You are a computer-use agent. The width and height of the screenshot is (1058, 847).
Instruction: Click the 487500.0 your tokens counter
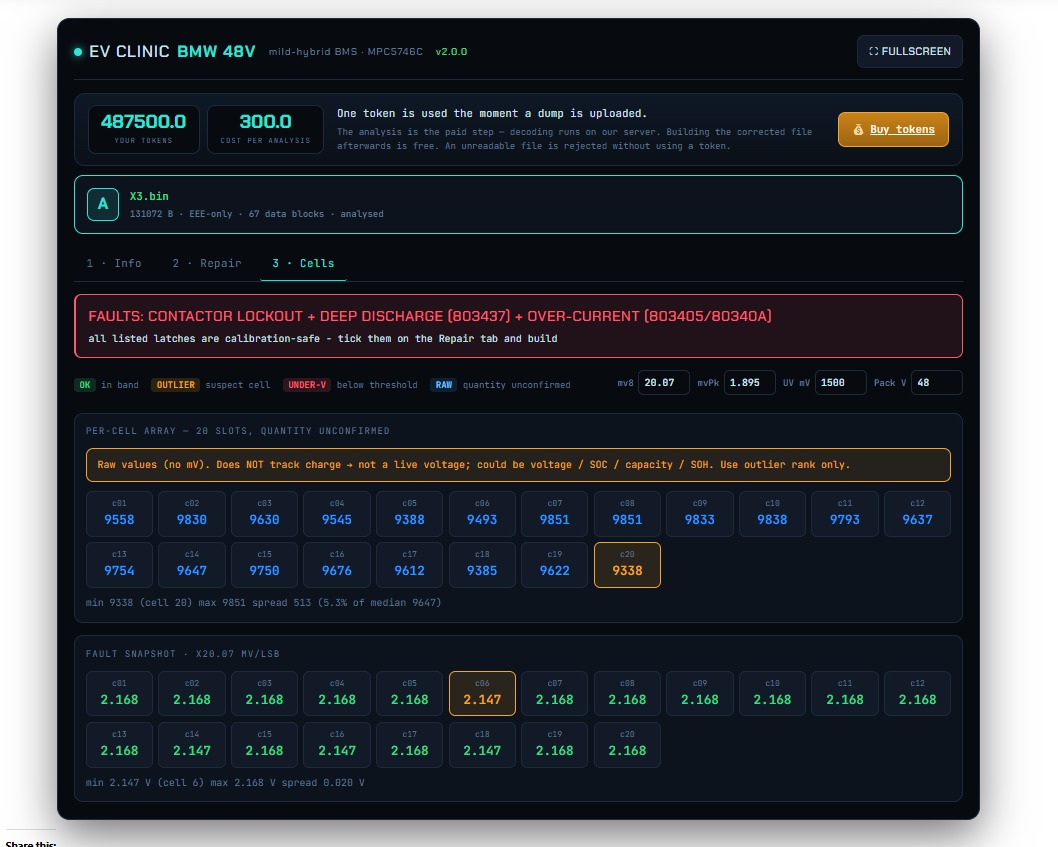pyautogui.click(x=144, y=129)
